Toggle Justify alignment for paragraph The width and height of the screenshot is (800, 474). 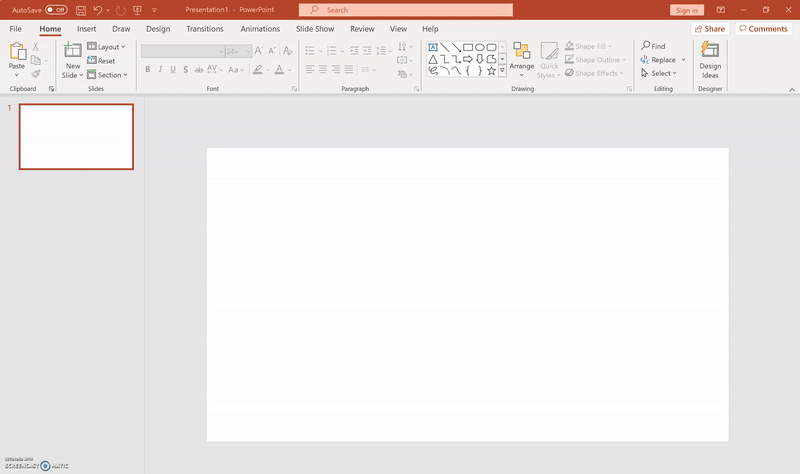348,69
